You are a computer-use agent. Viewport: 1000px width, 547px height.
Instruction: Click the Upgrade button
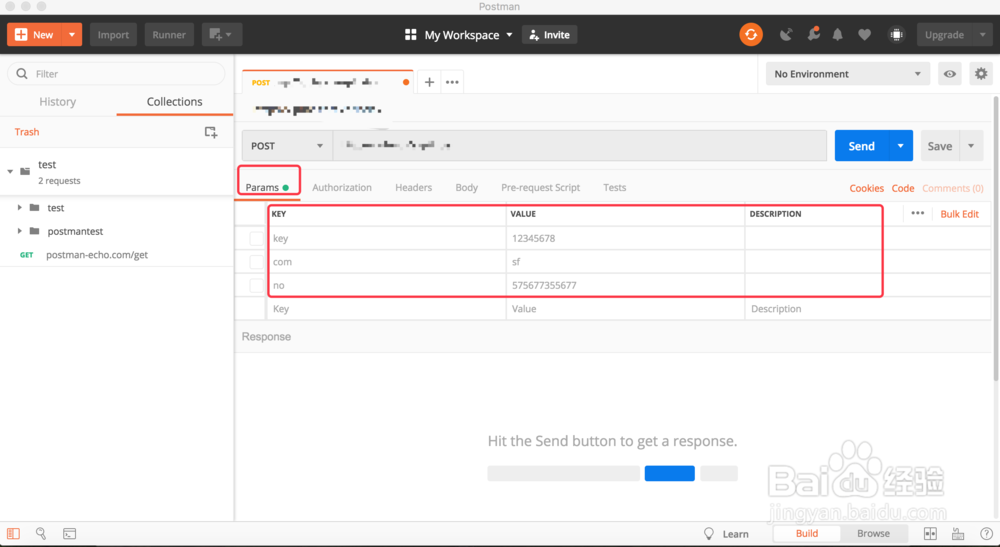(945, 34)
